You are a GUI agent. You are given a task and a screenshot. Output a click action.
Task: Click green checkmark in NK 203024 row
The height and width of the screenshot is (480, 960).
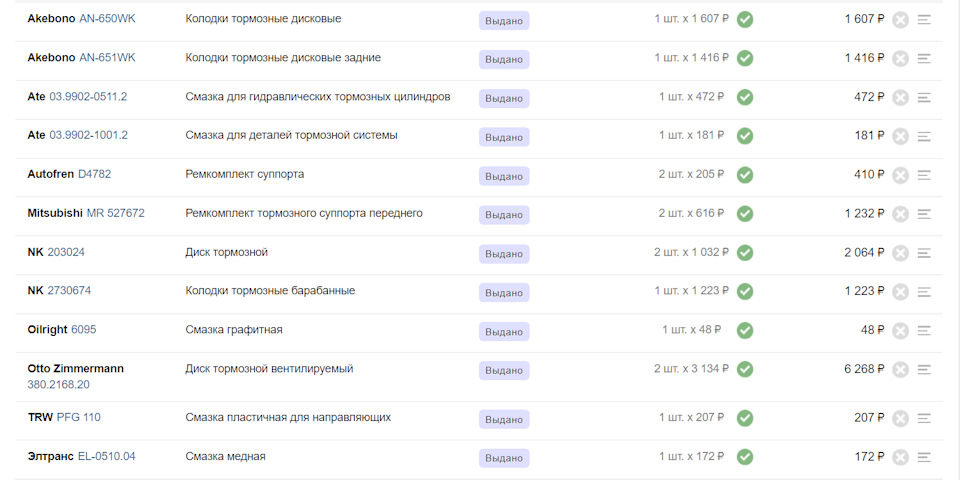tap(744, 253)
